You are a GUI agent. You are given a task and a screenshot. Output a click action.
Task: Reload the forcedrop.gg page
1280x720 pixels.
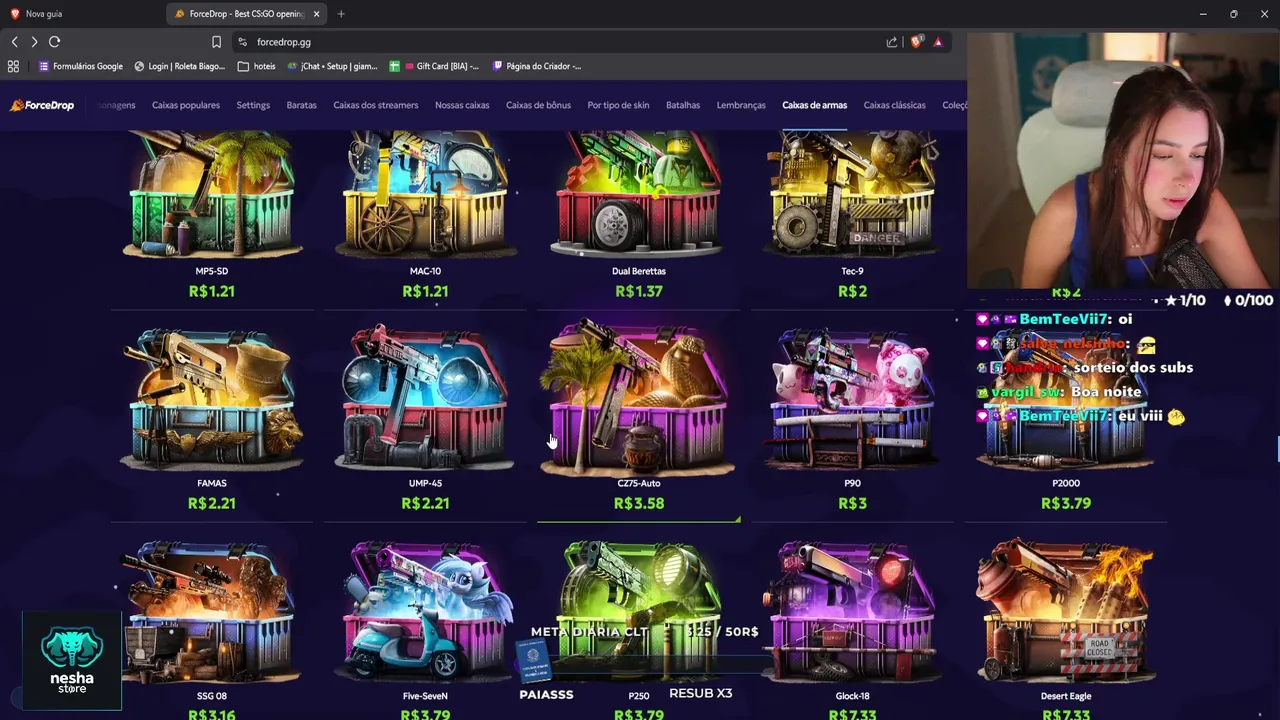55,42
